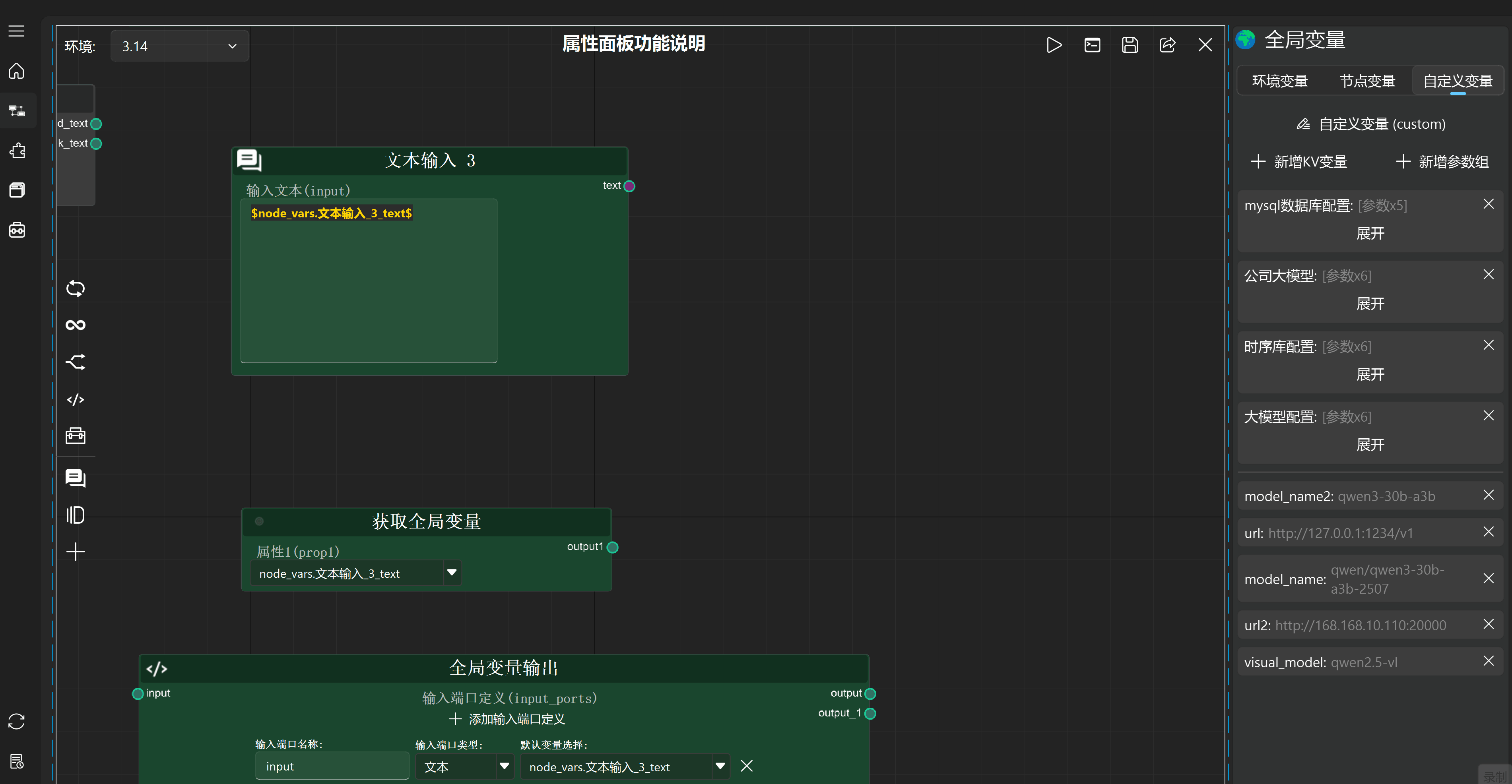1512x784 pixels.
Task: Click 新增参数组 button
Action: [x=1442, y=161]
